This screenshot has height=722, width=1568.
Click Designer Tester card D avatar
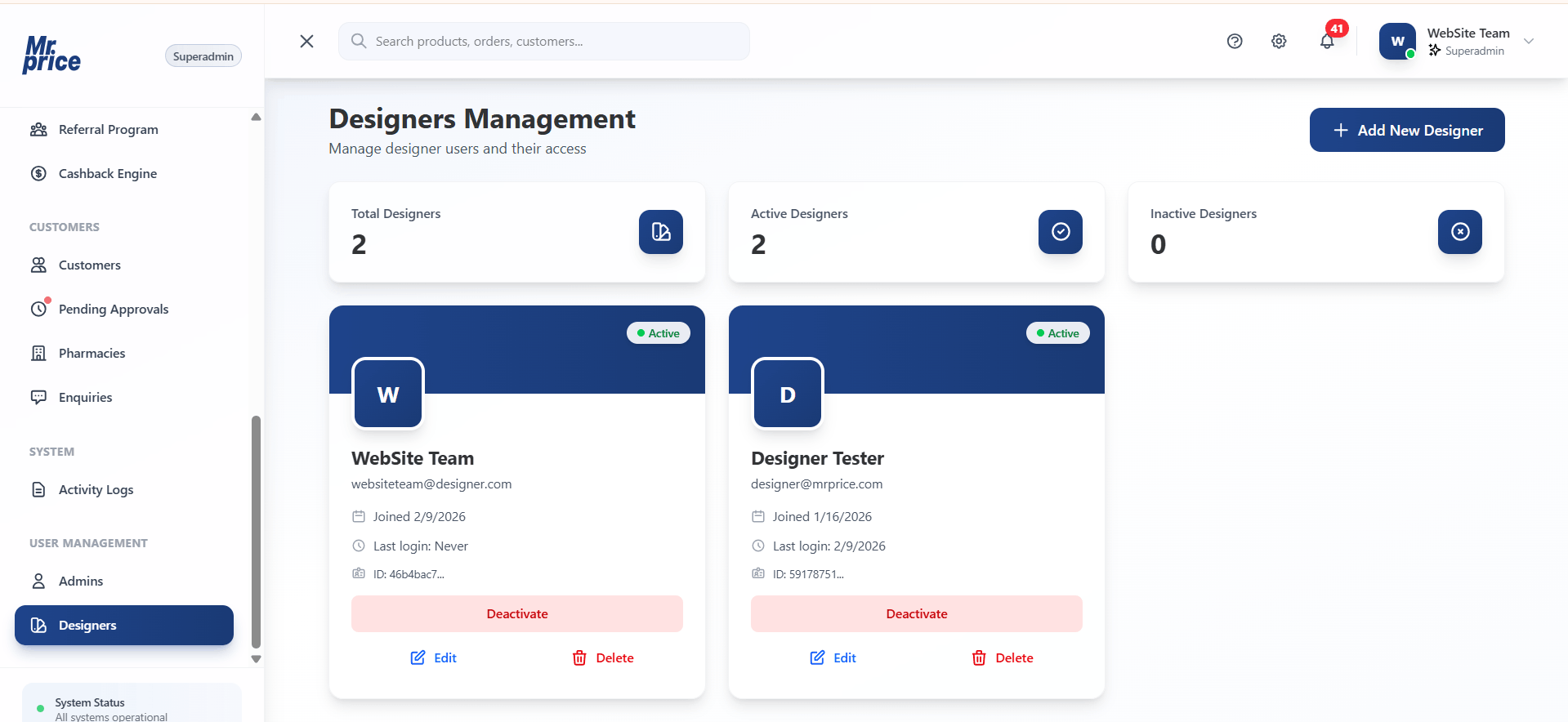788,394
